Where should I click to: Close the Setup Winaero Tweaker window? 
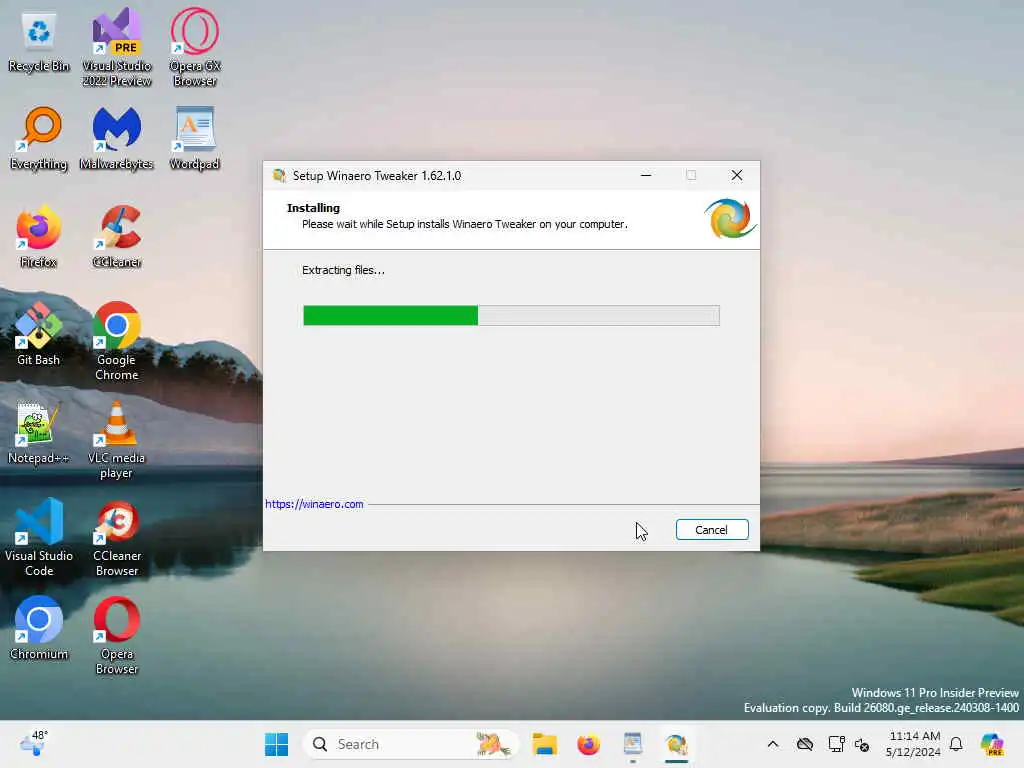tap(737, 175)
